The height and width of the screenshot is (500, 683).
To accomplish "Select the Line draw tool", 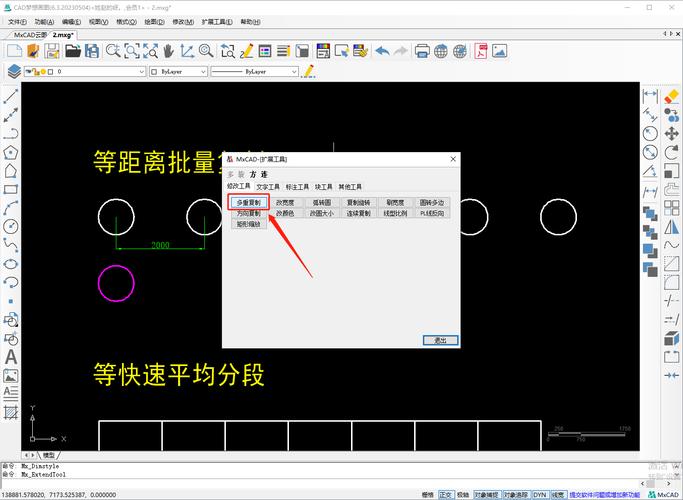I will coord(10,96).
